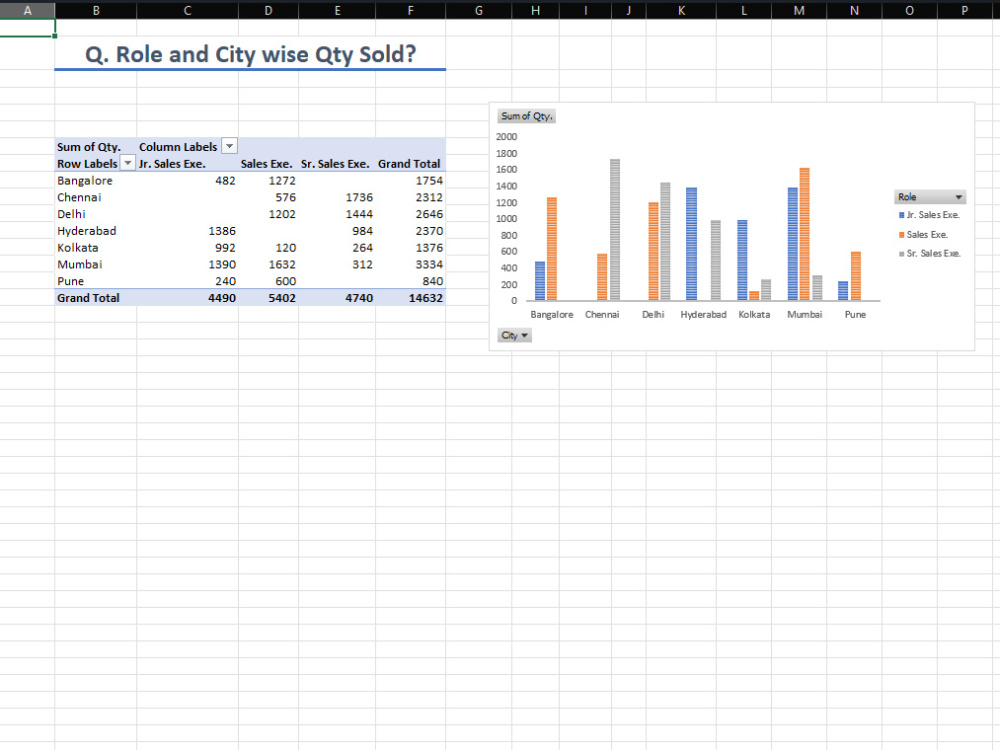Select column header C

(x=188, y=10)
